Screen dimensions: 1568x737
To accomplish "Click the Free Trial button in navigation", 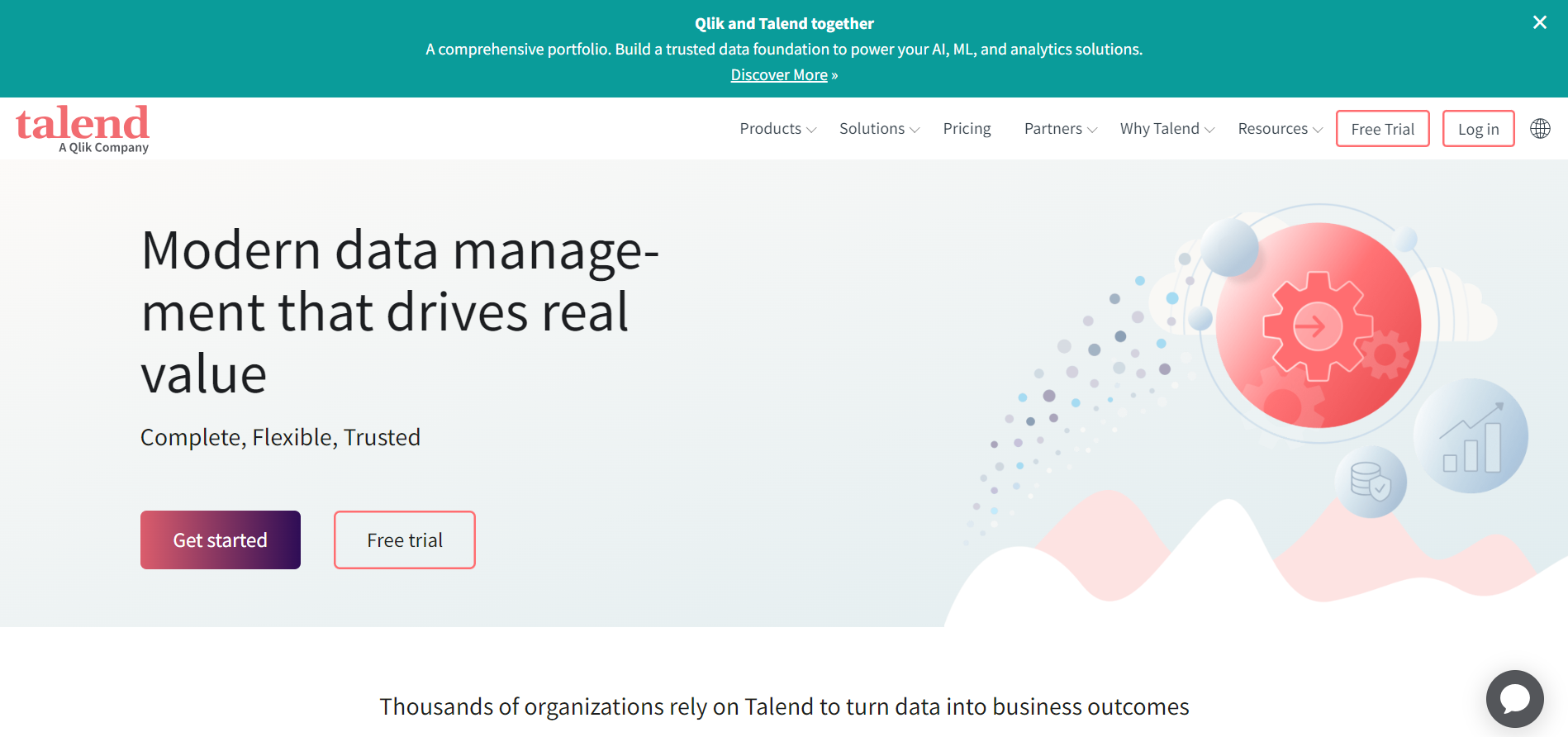I will pos(1383,129).
